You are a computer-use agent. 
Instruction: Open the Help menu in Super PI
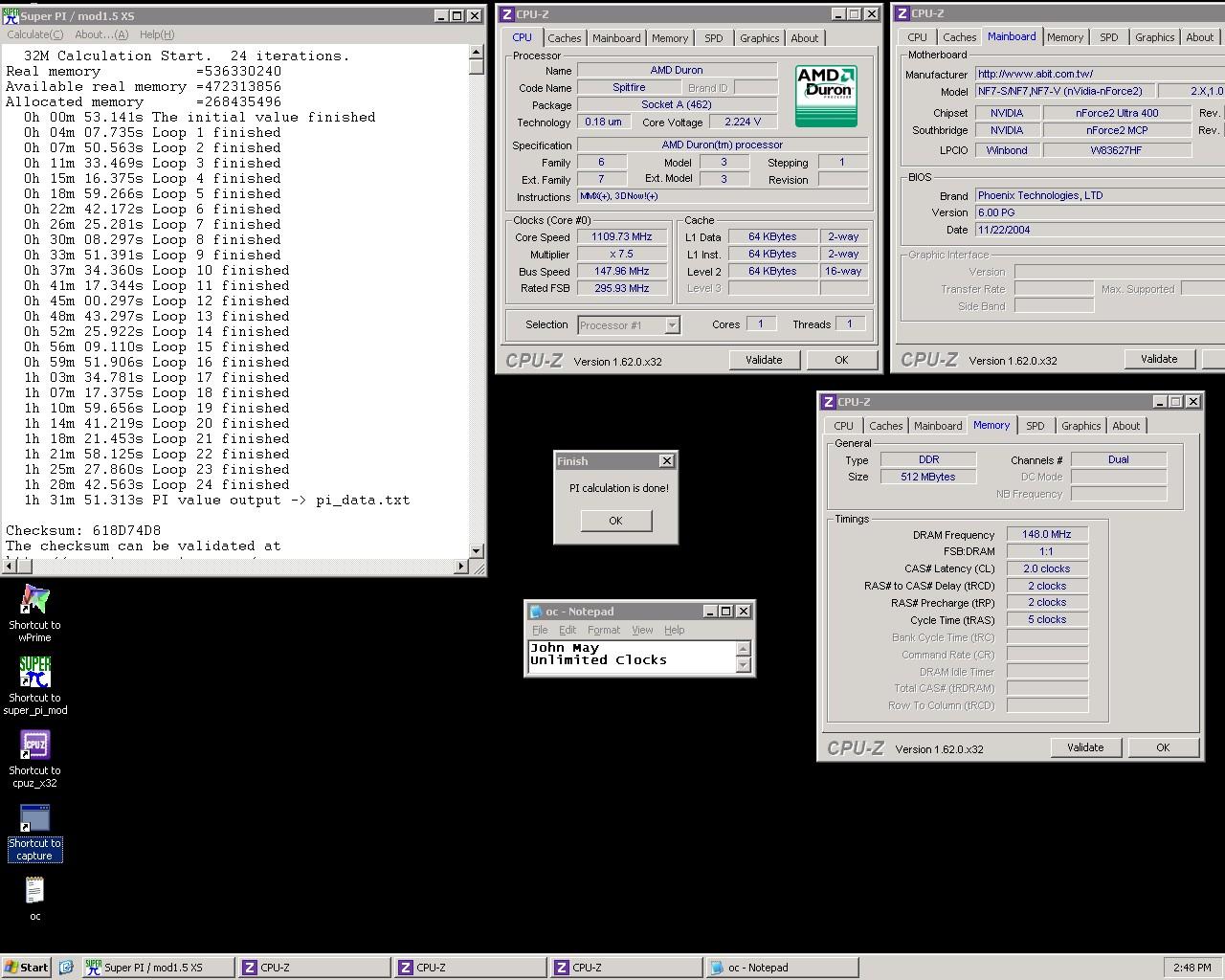157,34
